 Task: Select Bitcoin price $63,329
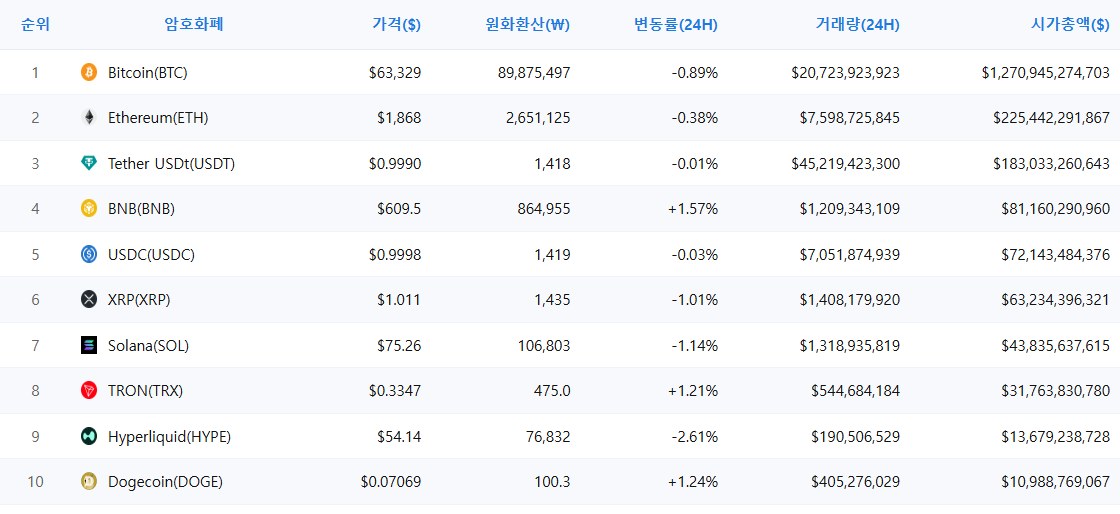tap(395, 72)
